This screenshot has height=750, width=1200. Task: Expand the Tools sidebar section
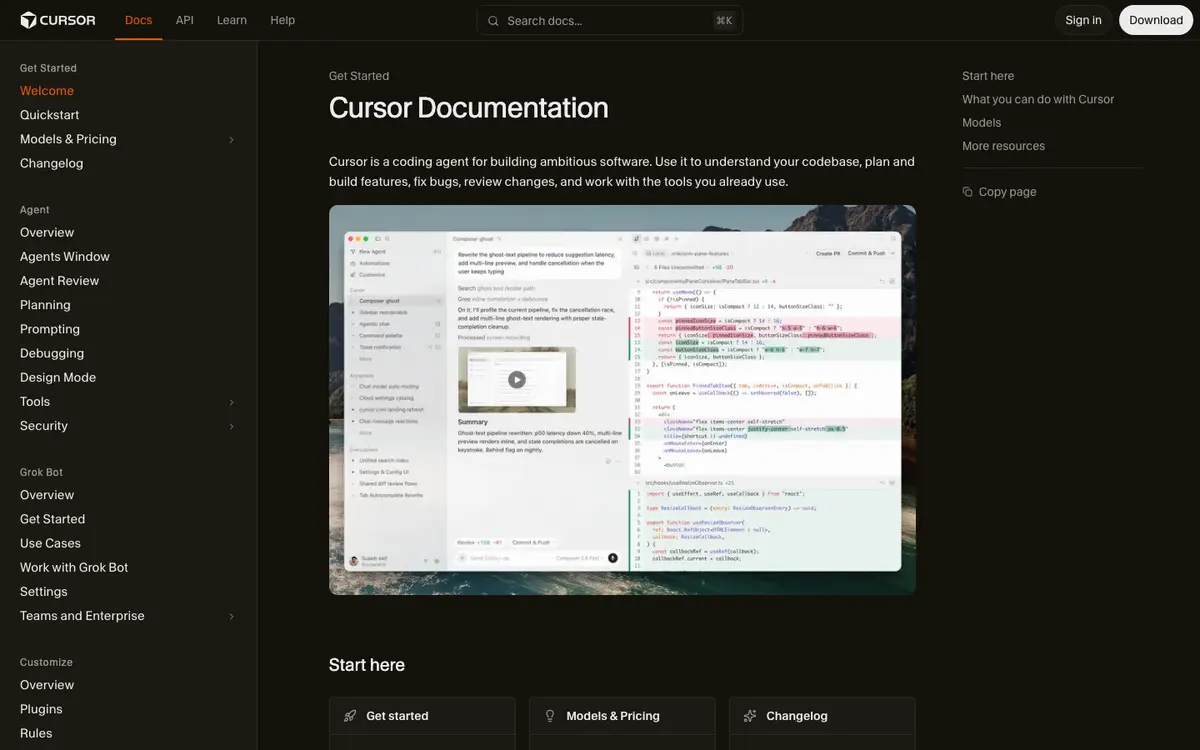[231, 402]
